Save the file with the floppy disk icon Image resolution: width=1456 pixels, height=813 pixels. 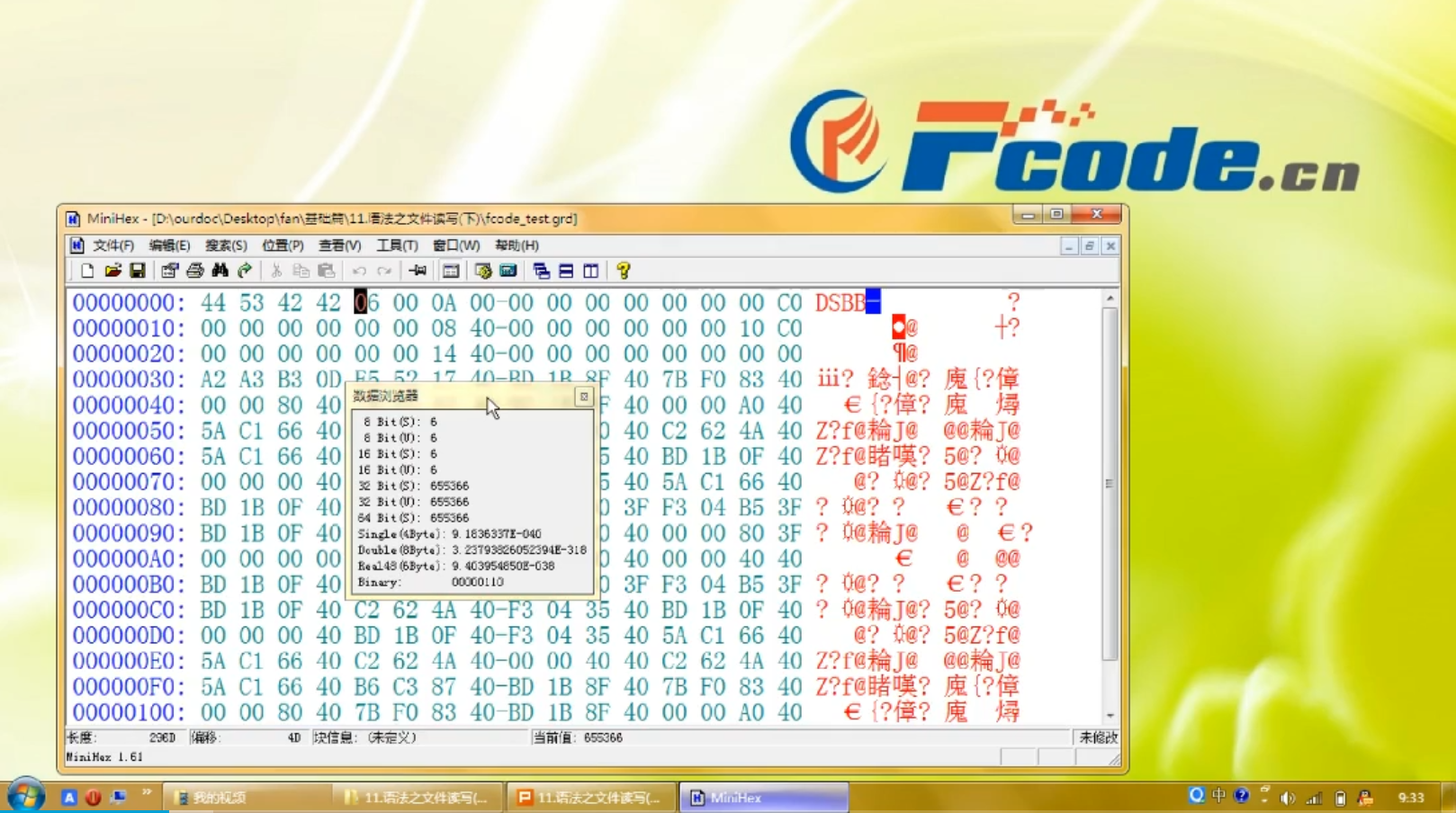(137, 271)
